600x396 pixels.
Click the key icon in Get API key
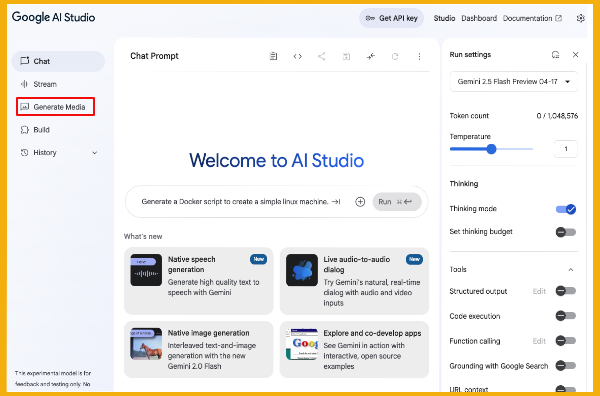(370, 18)
